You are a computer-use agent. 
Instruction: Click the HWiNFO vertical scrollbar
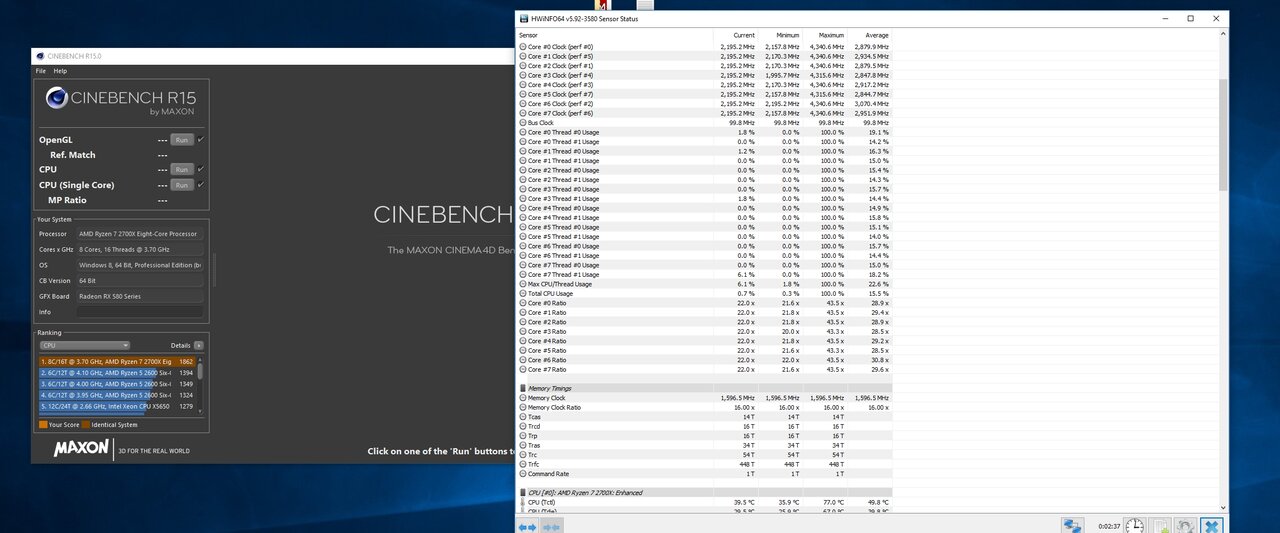tap(1223, 135)
